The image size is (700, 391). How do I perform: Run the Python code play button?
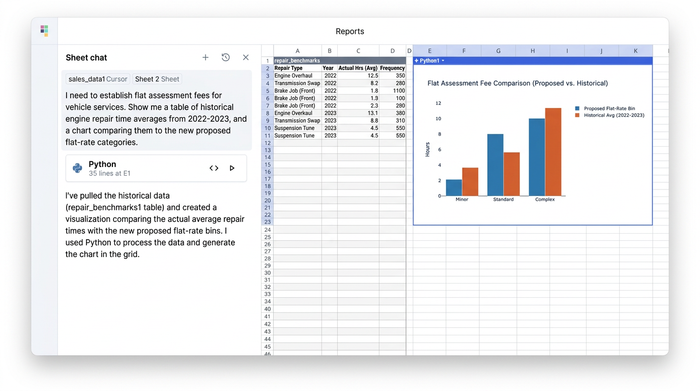232,168
